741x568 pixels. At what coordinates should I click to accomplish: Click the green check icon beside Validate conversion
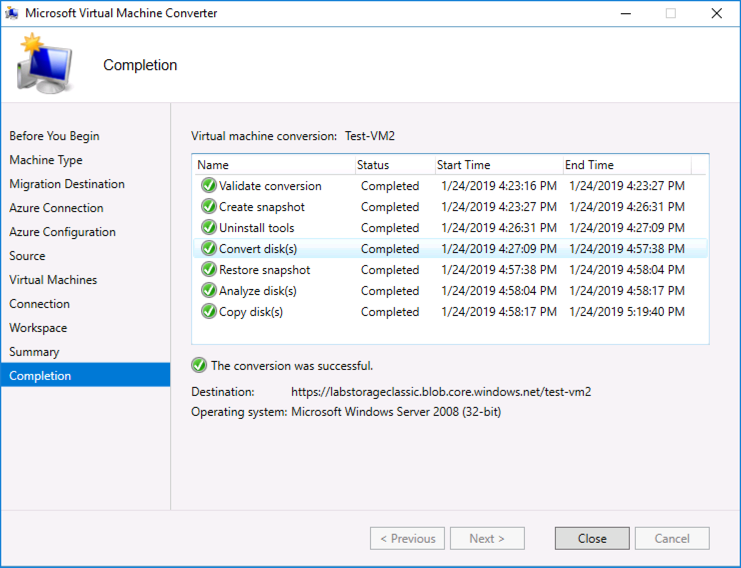point(208,185)
